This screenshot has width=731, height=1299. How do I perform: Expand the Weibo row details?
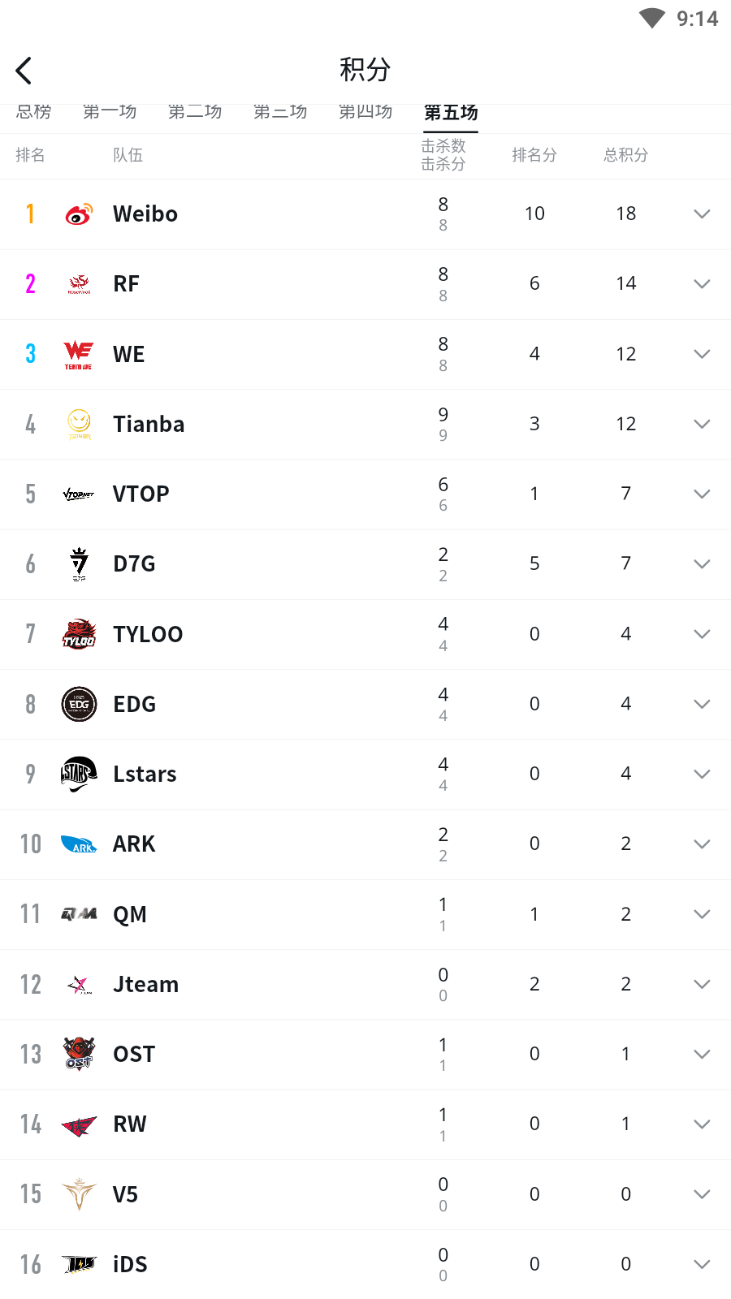click(x=702, y=214)
